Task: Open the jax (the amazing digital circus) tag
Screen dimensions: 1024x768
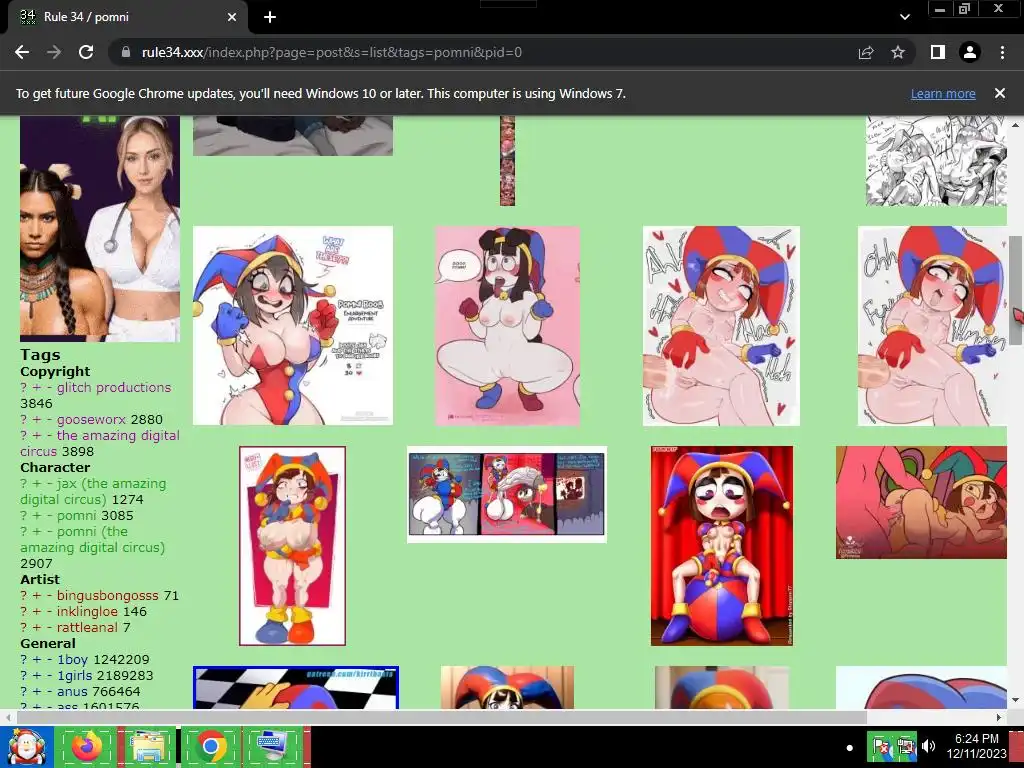Action: 93,491
